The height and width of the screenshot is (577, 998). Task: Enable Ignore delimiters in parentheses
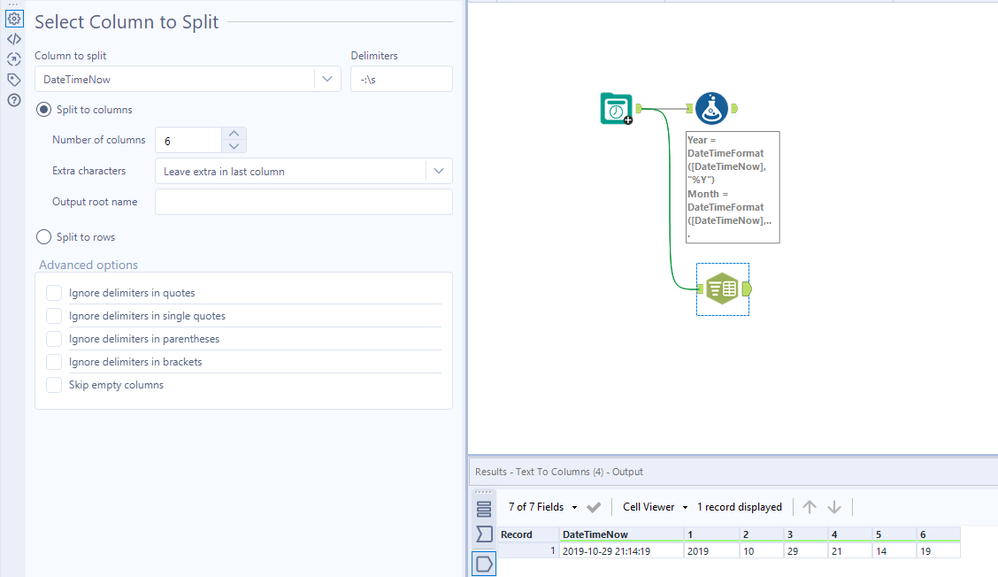click(54, 338)
